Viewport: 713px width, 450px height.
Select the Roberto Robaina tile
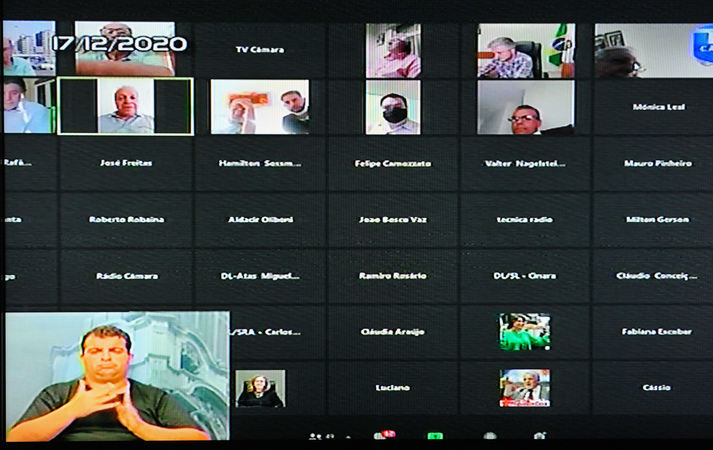tap(126, 220)
